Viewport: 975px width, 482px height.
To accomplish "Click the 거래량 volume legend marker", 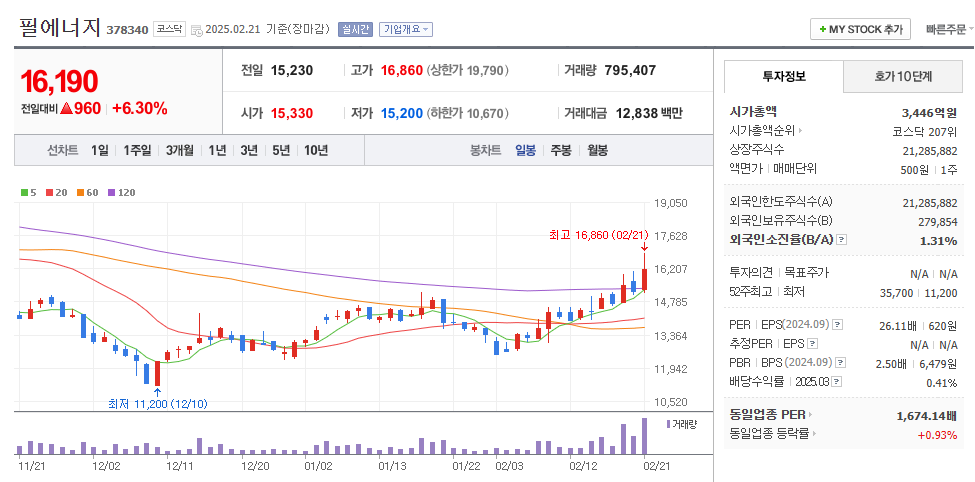I will tap(668, 424).
